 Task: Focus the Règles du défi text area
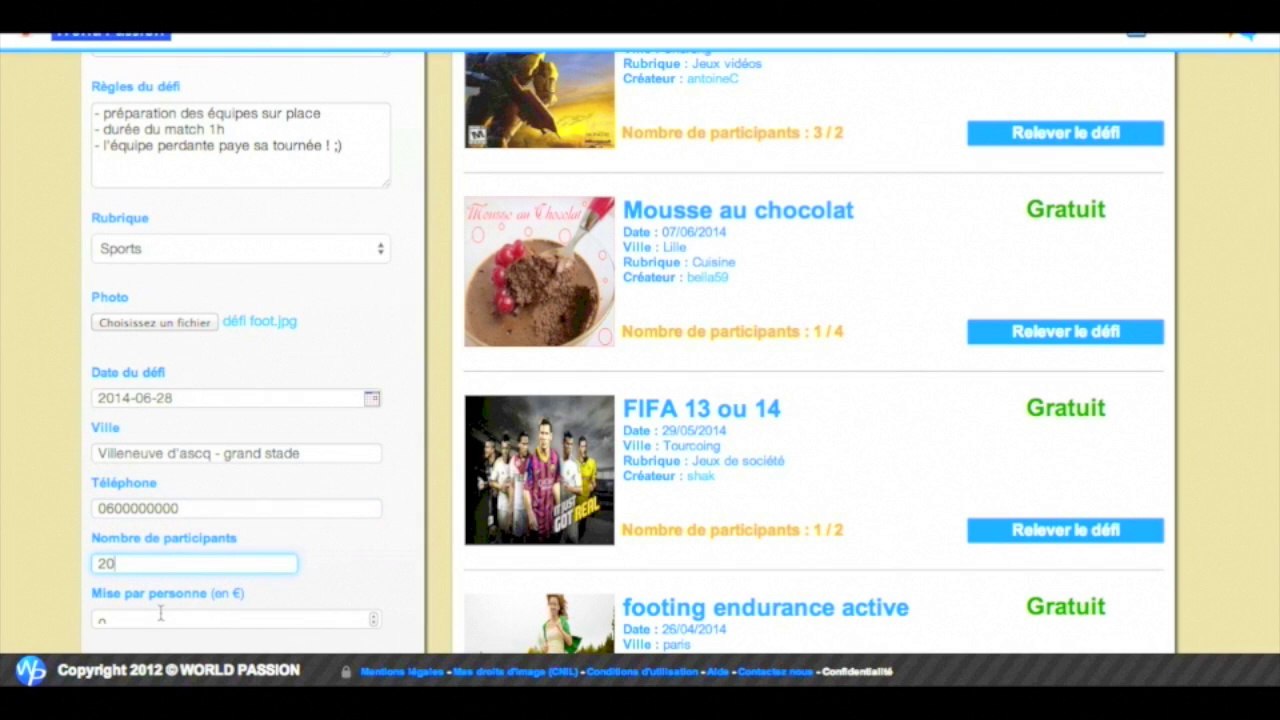coord(241,145)
